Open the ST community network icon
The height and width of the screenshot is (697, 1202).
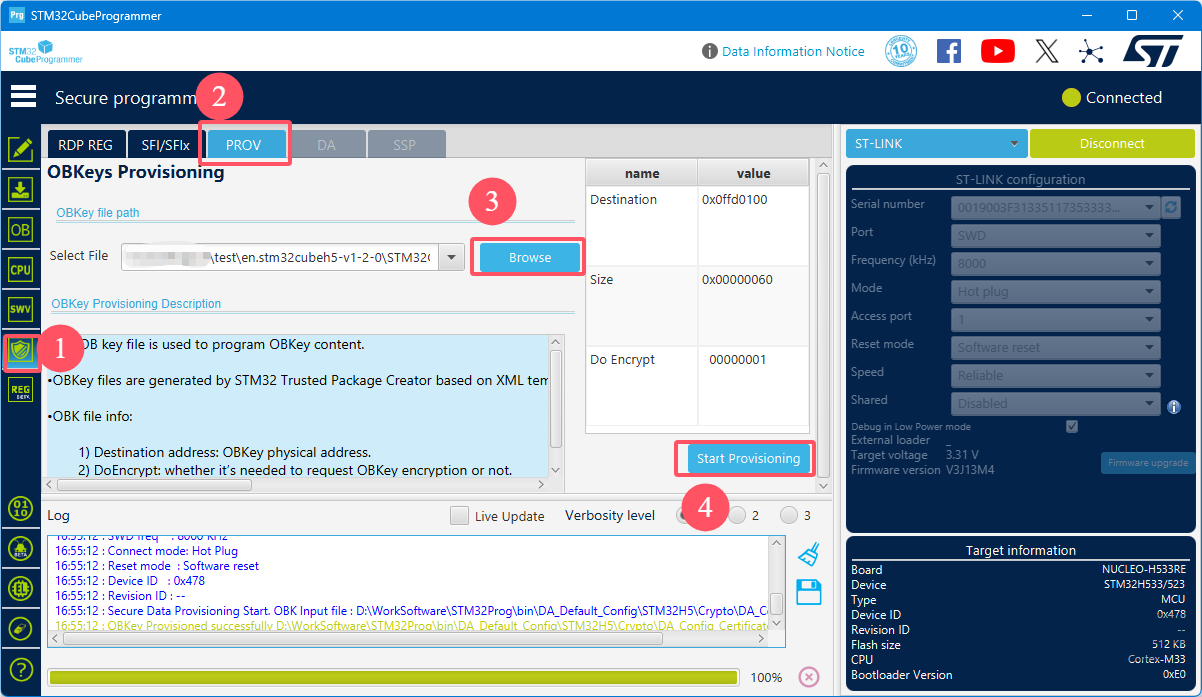(1091, 51)
